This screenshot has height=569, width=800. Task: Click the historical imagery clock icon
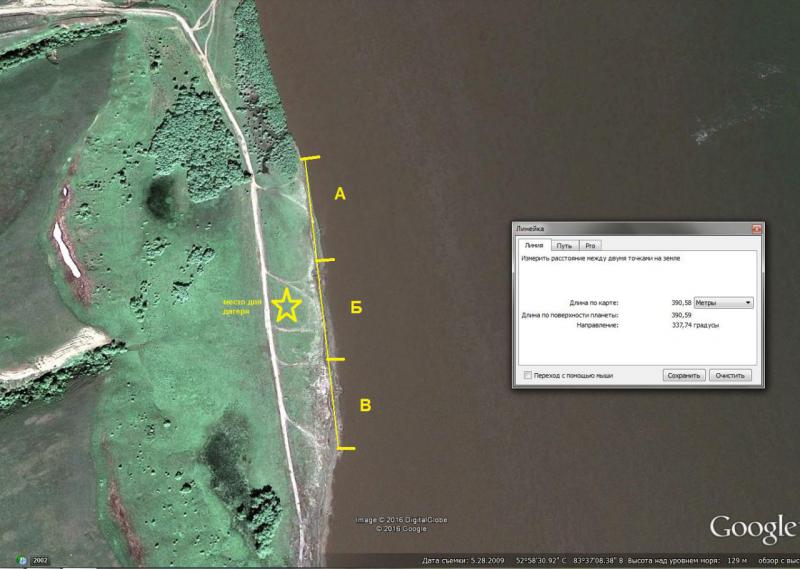click(x=21, y=560)
